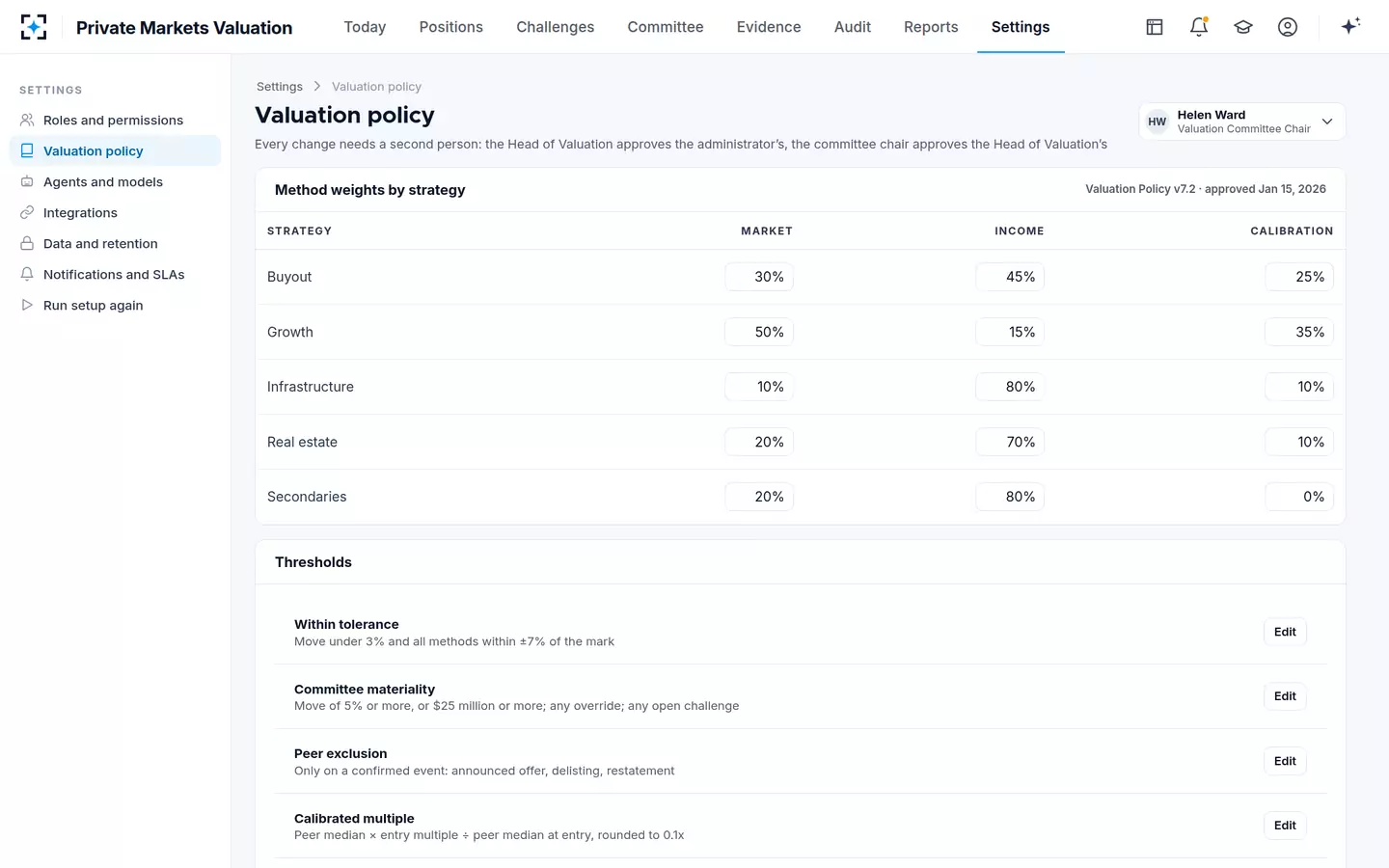Click the Secondaries income weight field

1010,497
